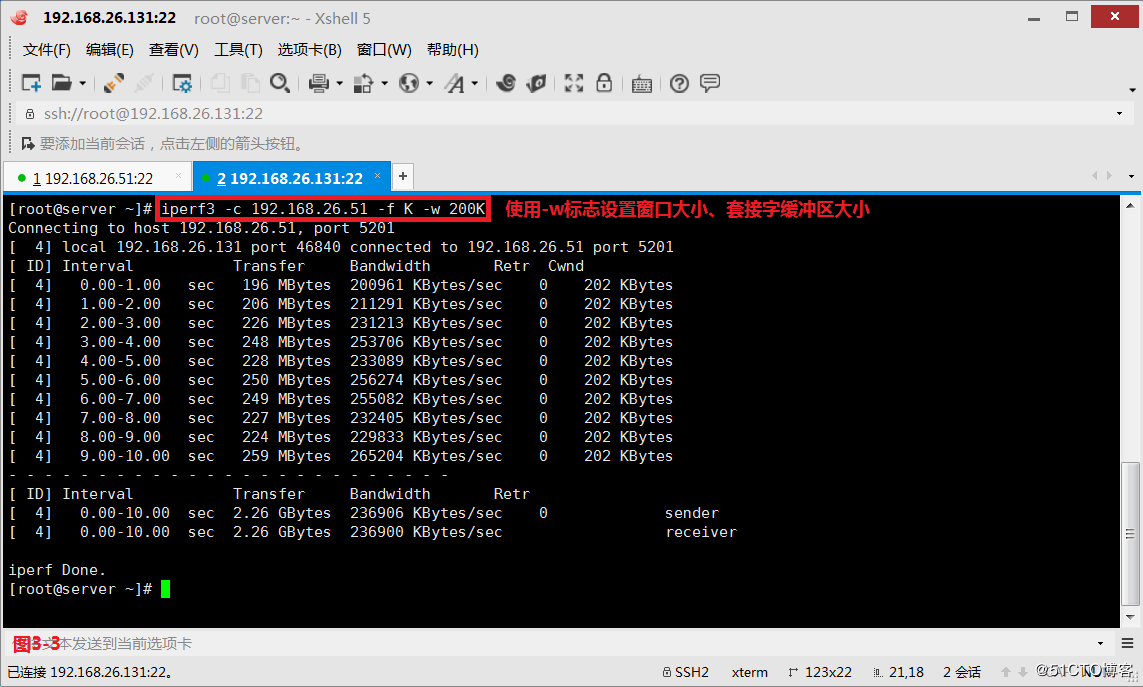Click the color scheme icon
Viewport: 1143px width, 687px height.
[x=363, y=83]
